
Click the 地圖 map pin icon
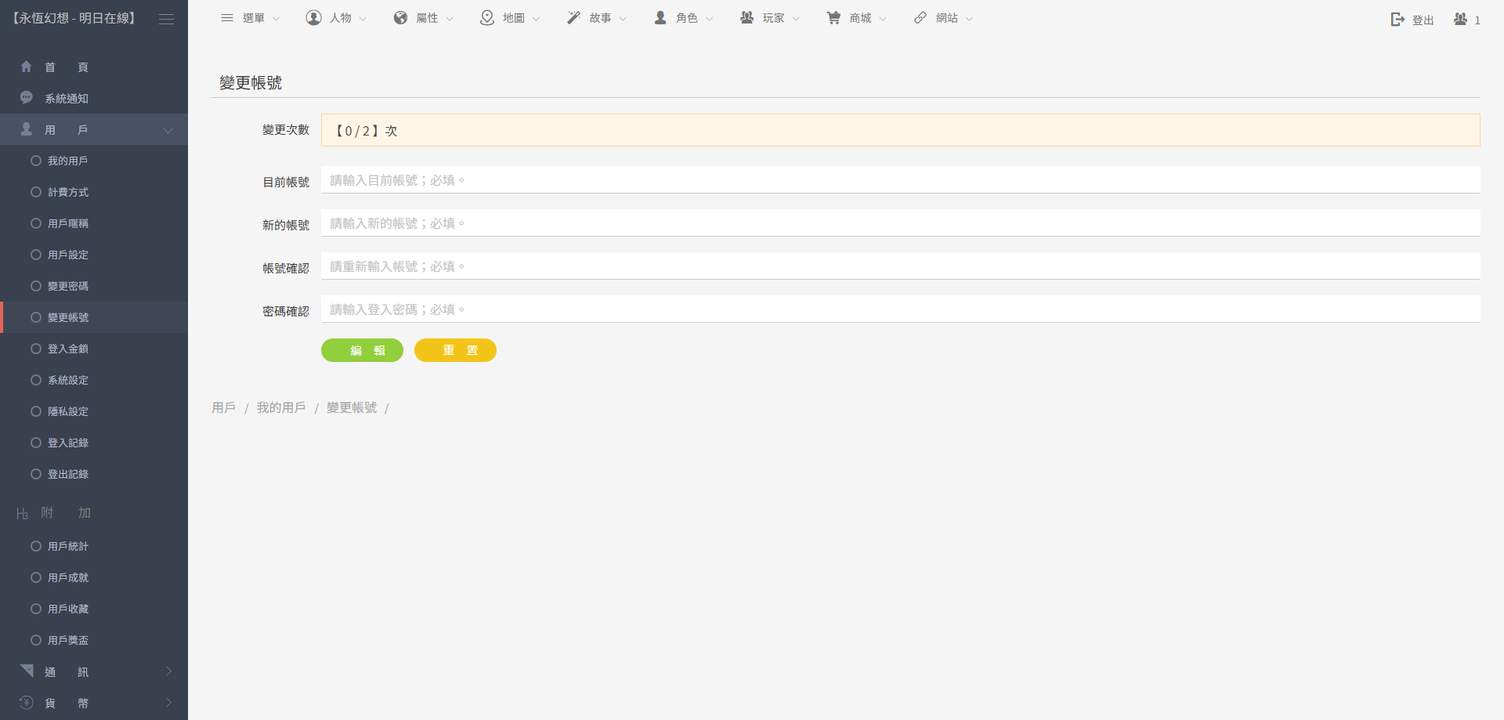pos(487,18)
